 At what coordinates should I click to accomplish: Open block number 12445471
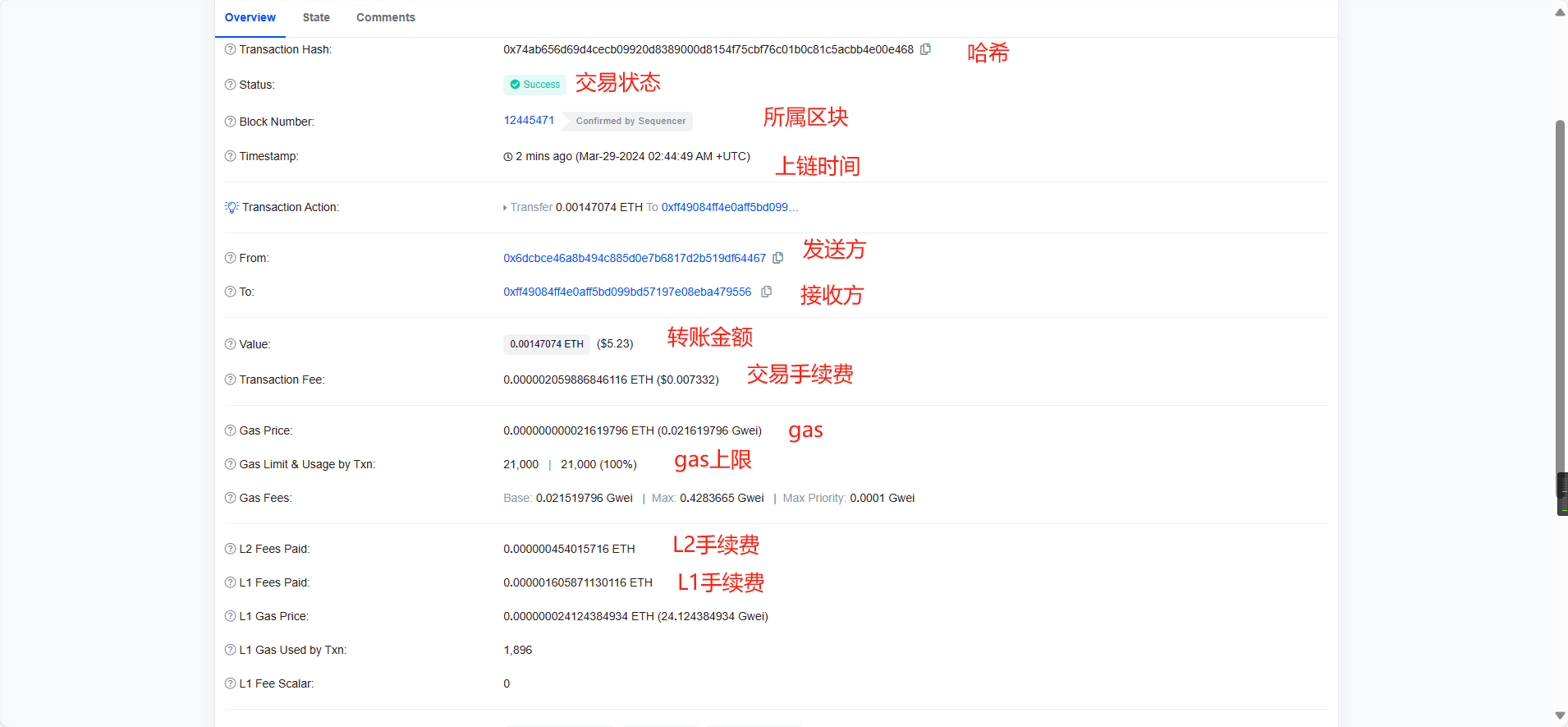pos(529,120)
